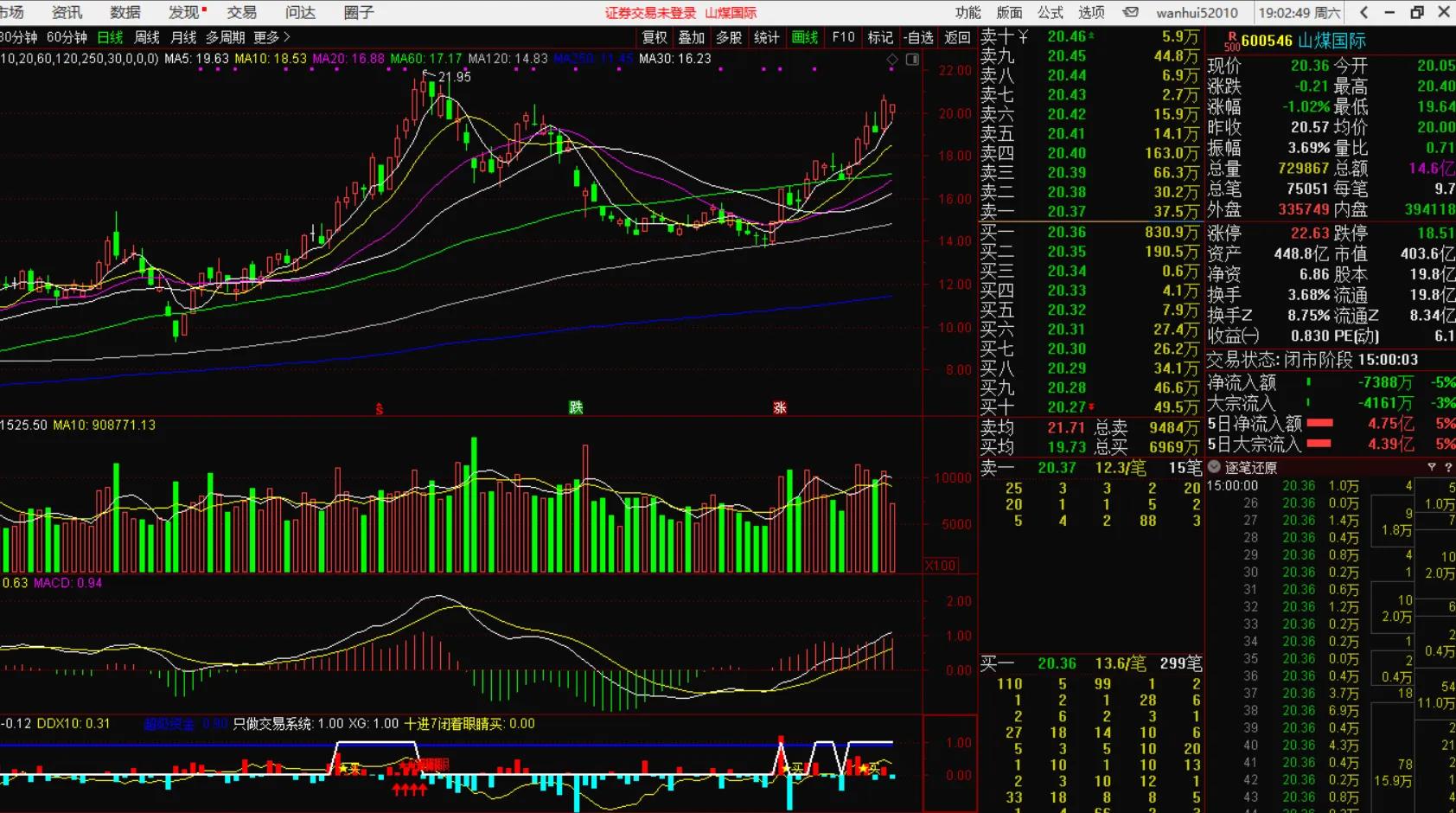Screen dimensions: 1456x813
Task: Open the mail envelope icon in the title bar
Action: (x=1130, y=12)
